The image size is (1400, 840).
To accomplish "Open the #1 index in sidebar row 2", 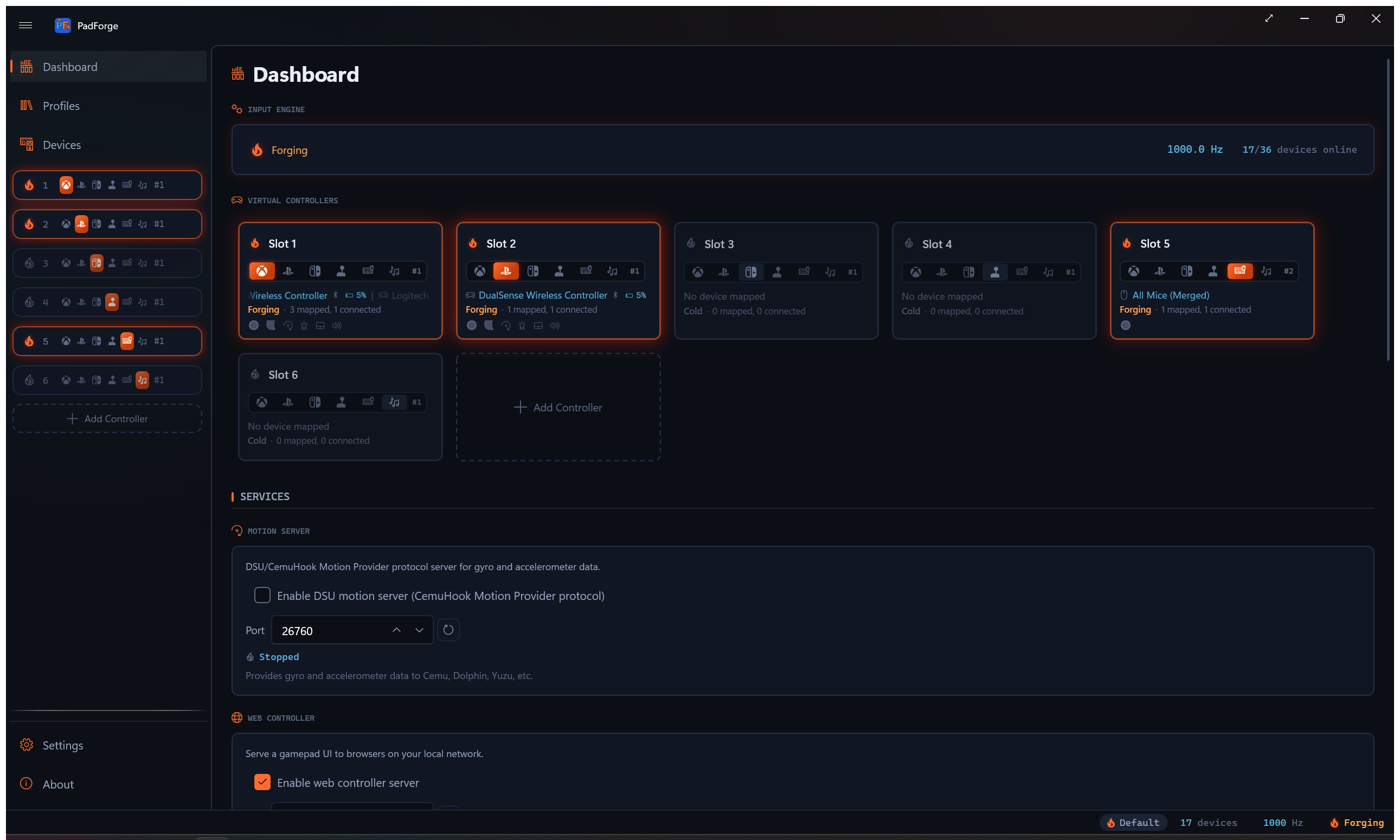I will [x=160, y=224].
